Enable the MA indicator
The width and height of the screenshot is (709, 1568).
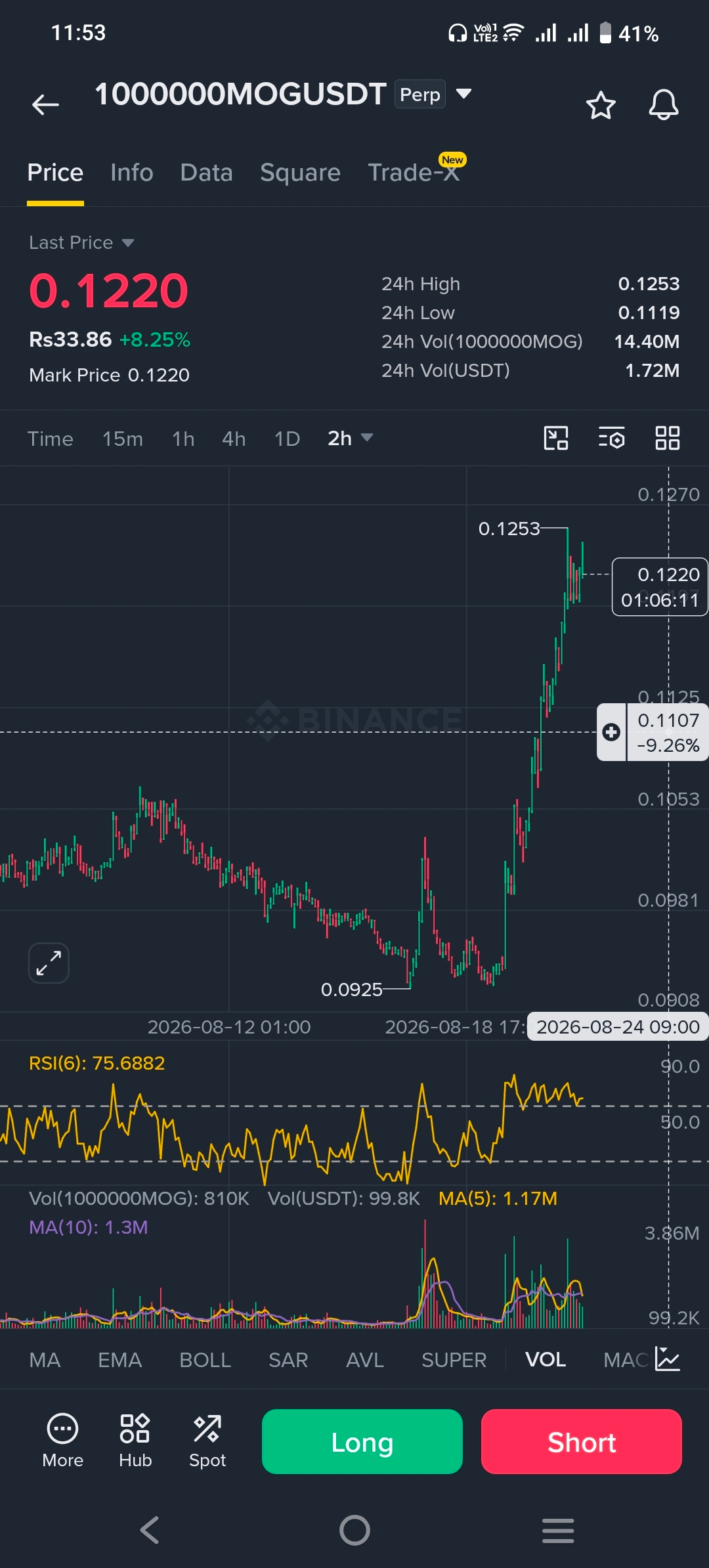point(45,1360)
